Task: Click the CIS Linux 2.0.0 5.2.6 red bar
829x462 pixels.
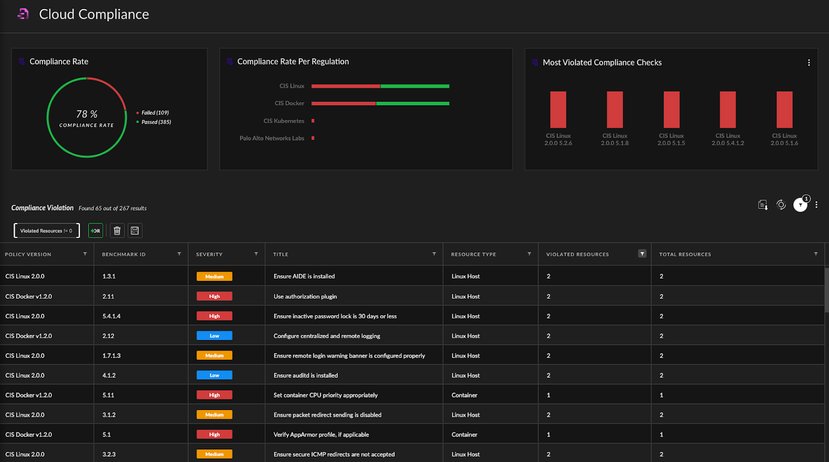Action: pyautogui.click(x=558, y=109)
